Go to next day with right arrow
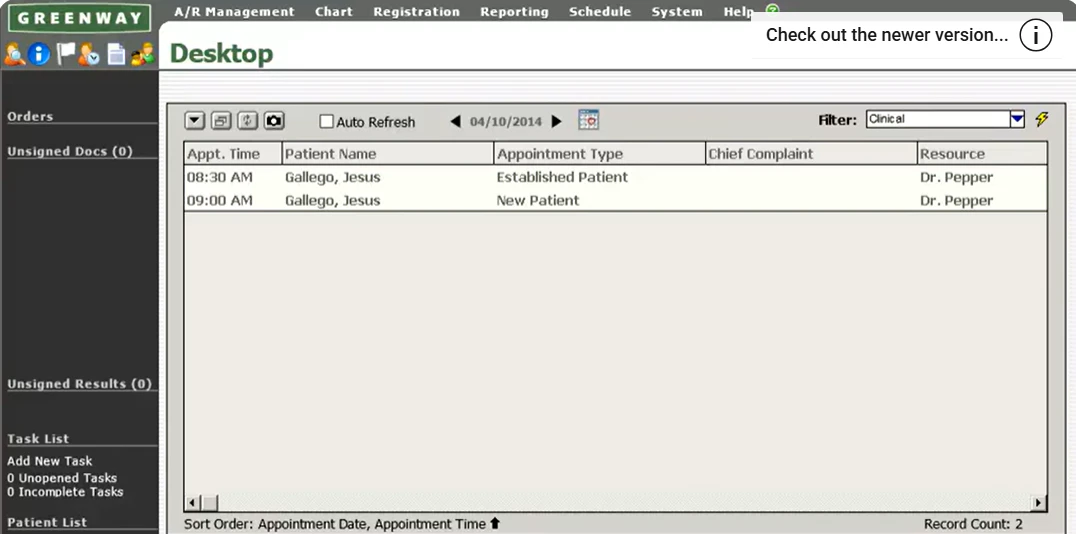Image resolution: width=1076 pixels, height=534 pixels. pos(557,121)
